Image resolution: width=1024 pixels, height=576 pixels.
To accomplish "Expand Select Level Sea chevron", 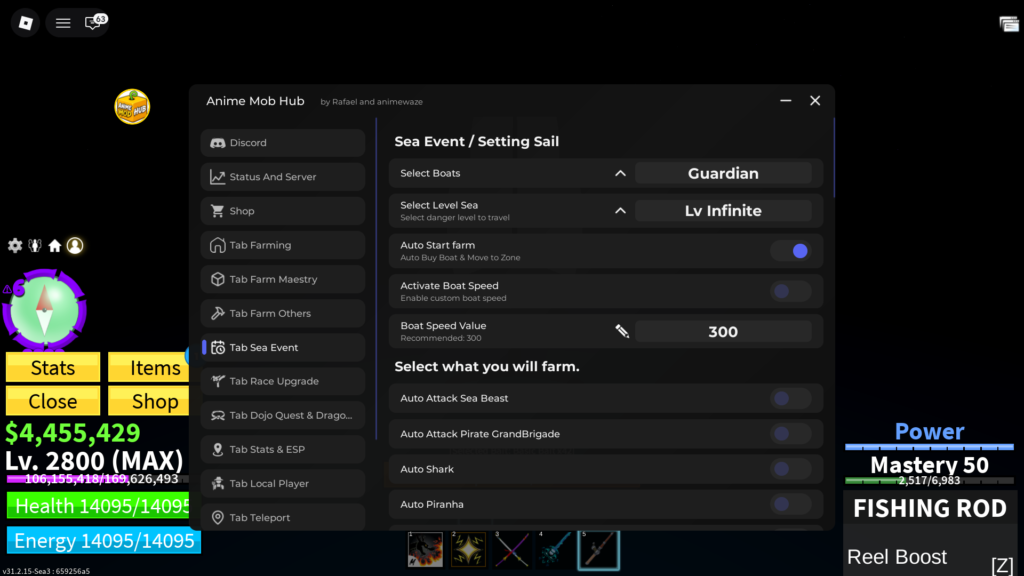I will (620, 210).
